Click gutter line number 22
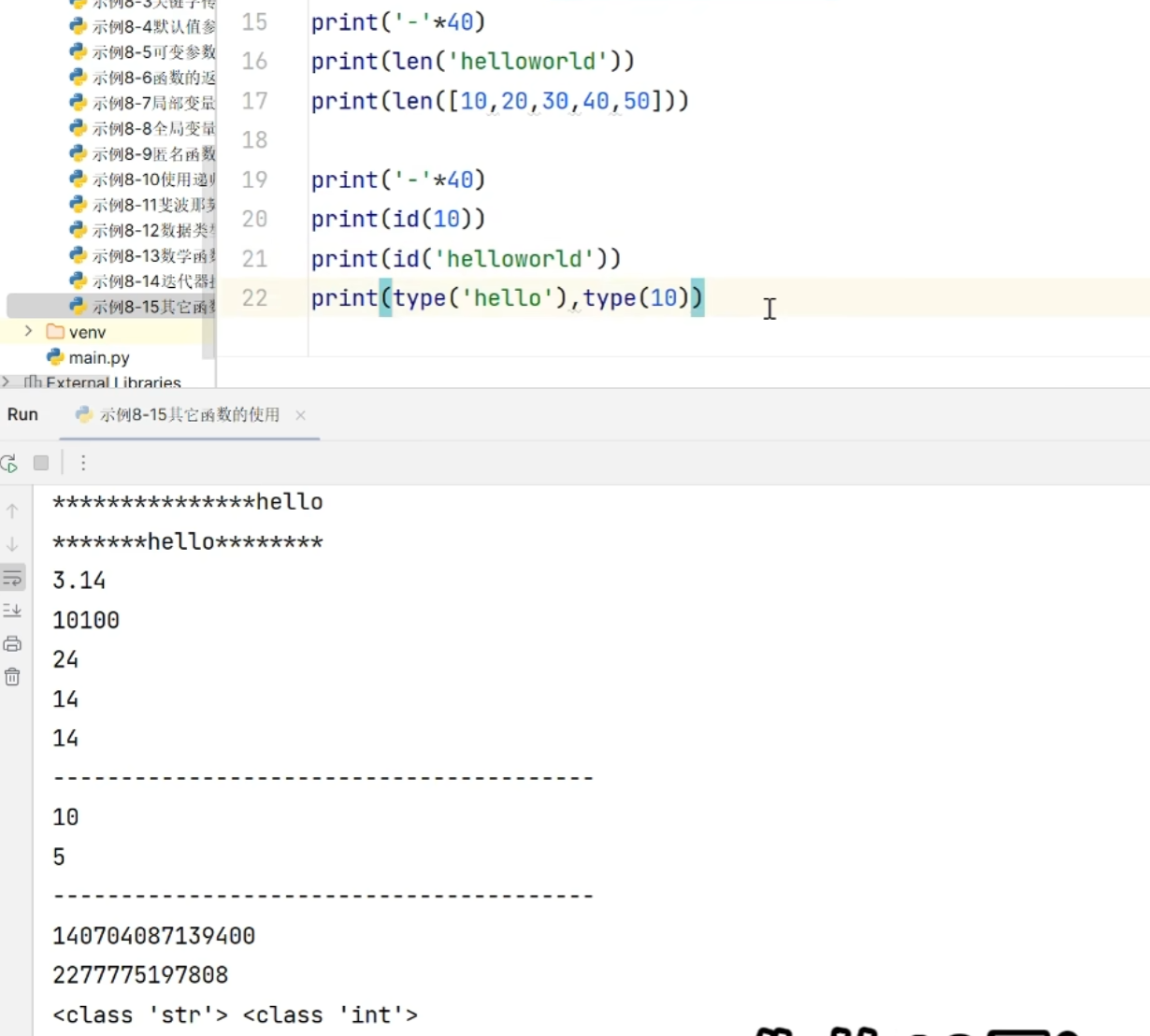The height and width of the screenshot is (1036, 1150). coord(254,297)
